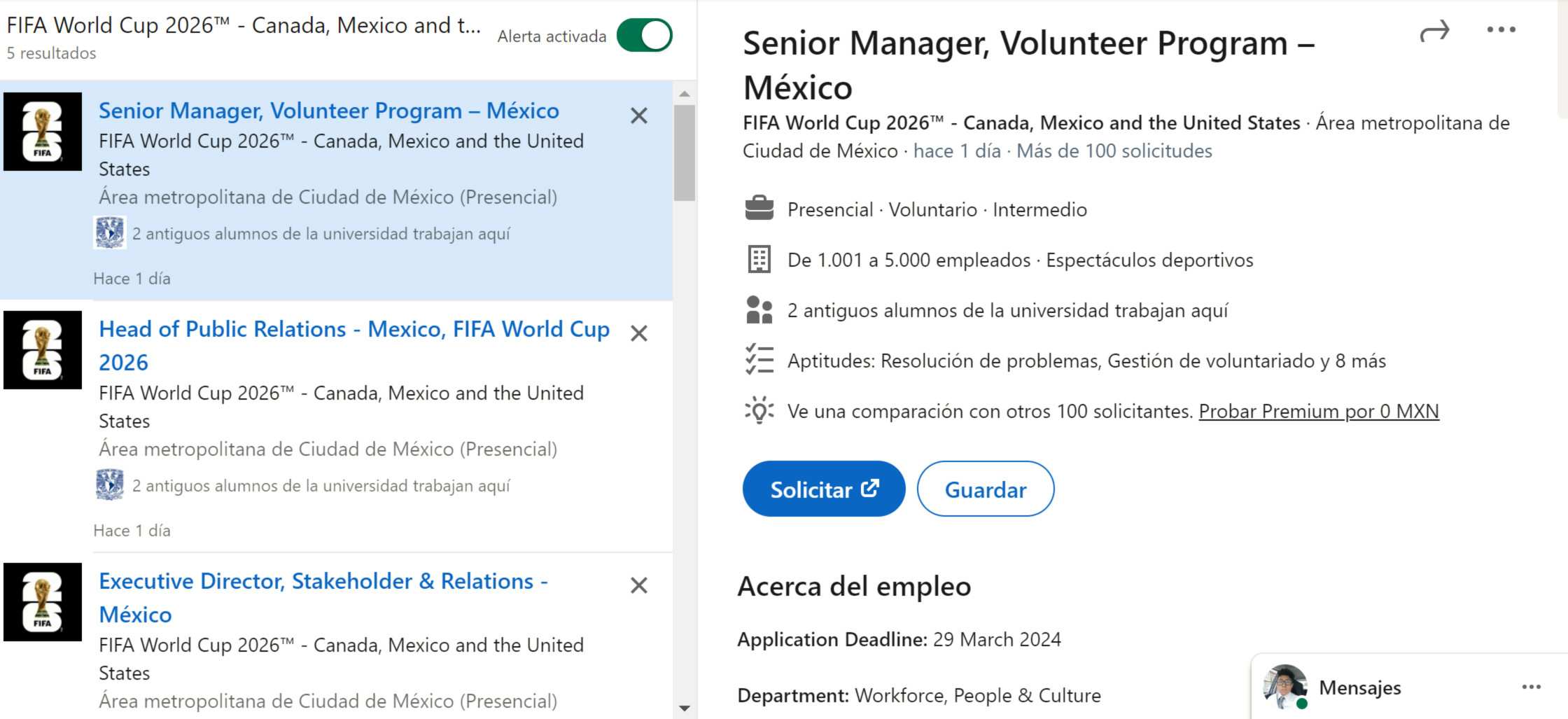
Task: Click the lightbulb icon beside applicant comparison
Action: (759, 410)
